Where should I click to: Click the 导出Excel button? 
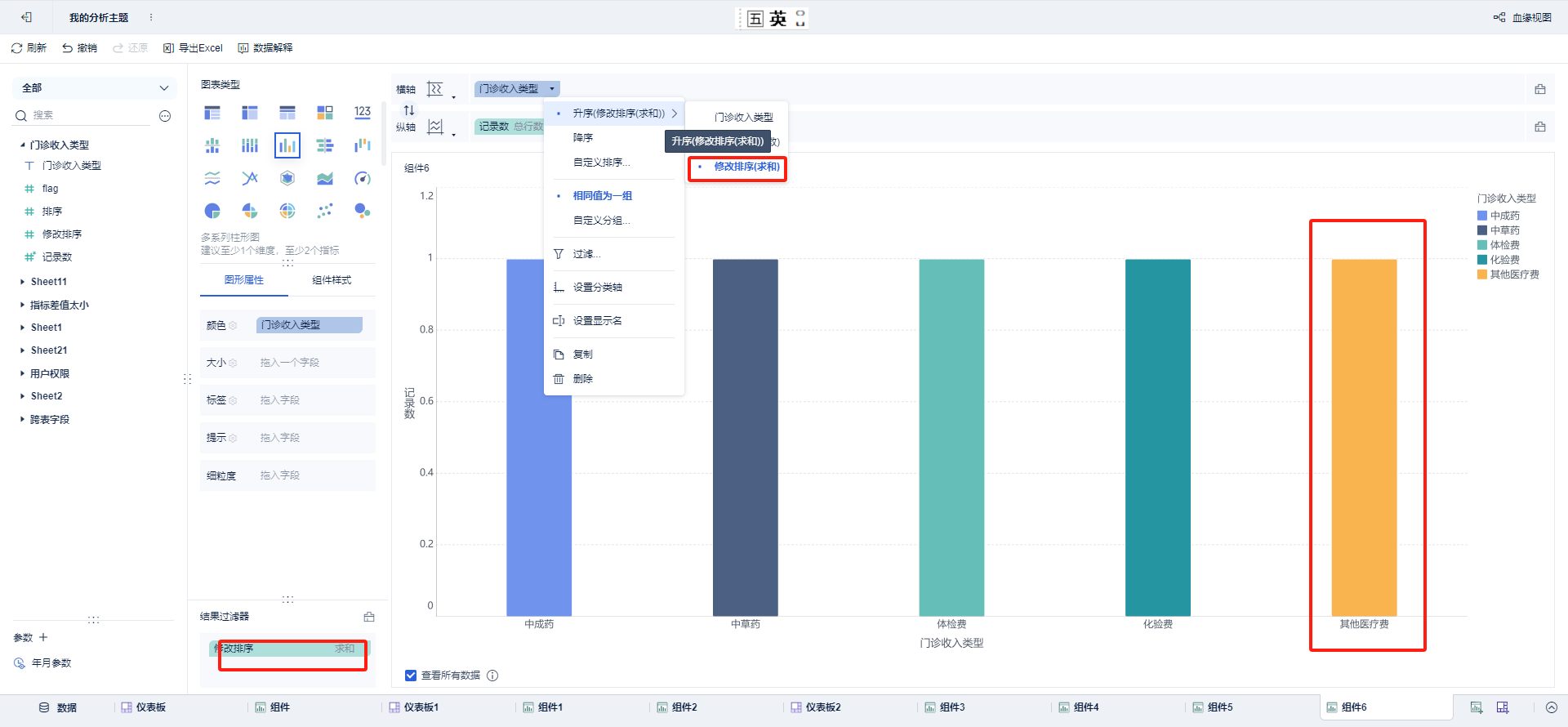pos(193,48)
